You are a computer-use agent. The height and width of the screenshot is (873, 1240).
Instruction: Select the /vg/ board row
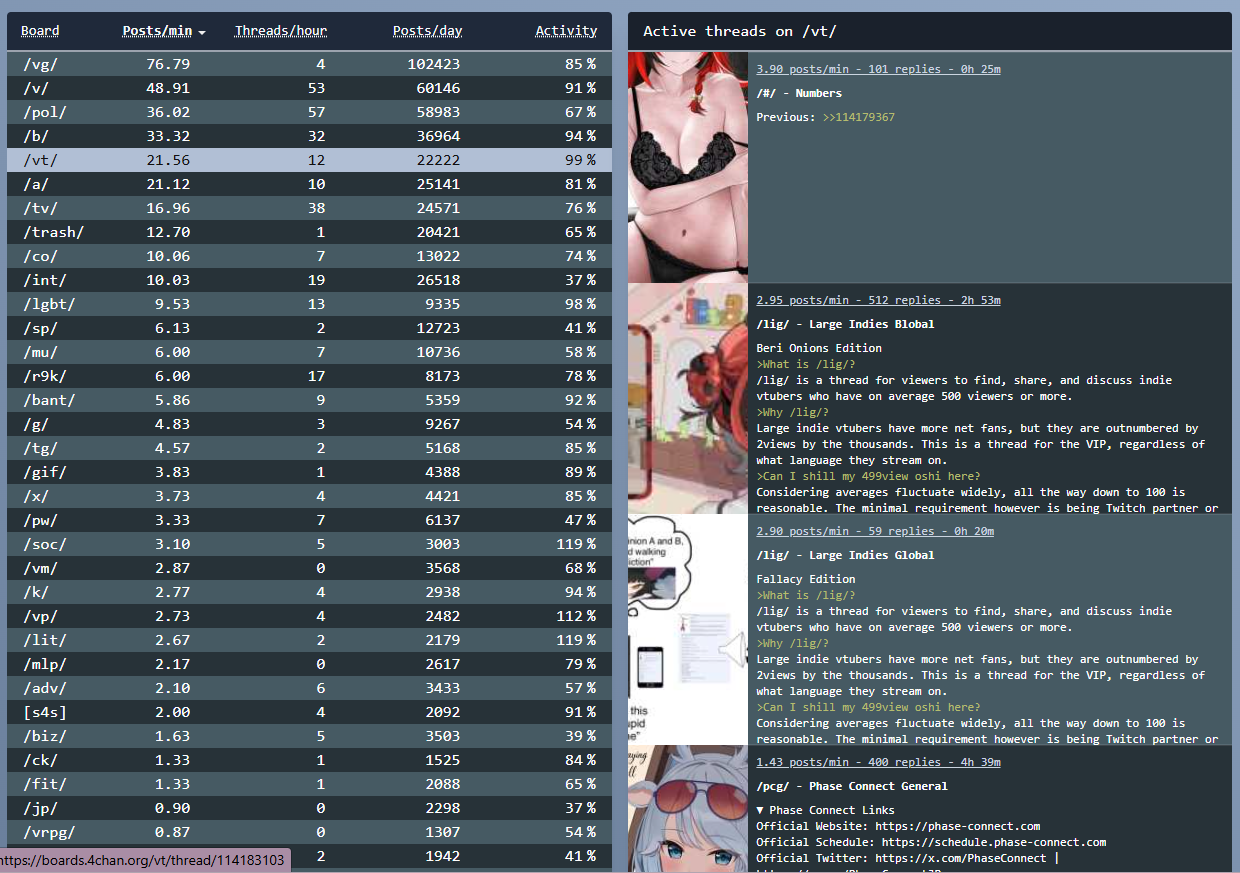(x=309, y=64)
